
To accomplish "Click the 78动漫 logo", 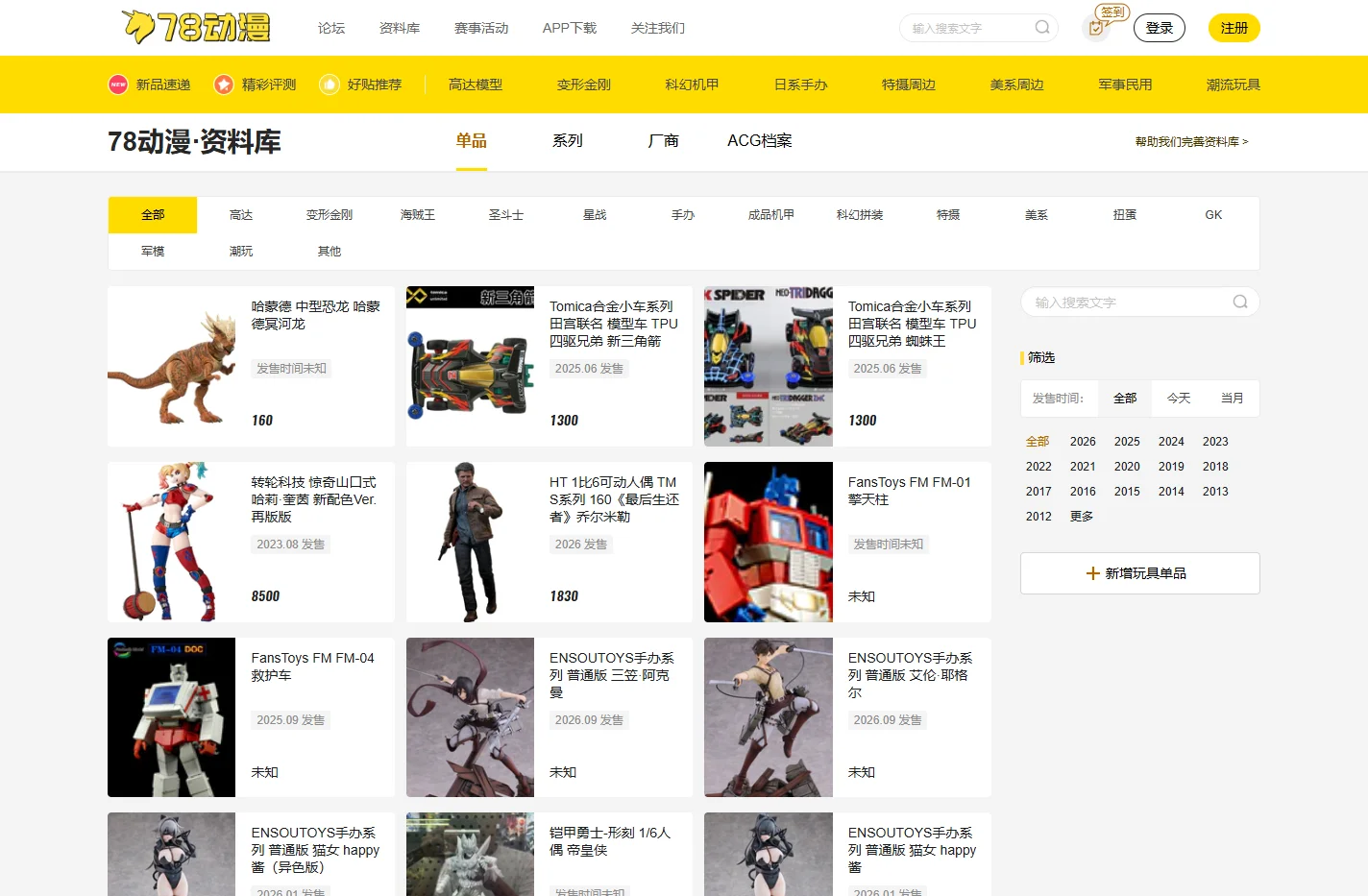I will tap(196, 27).
